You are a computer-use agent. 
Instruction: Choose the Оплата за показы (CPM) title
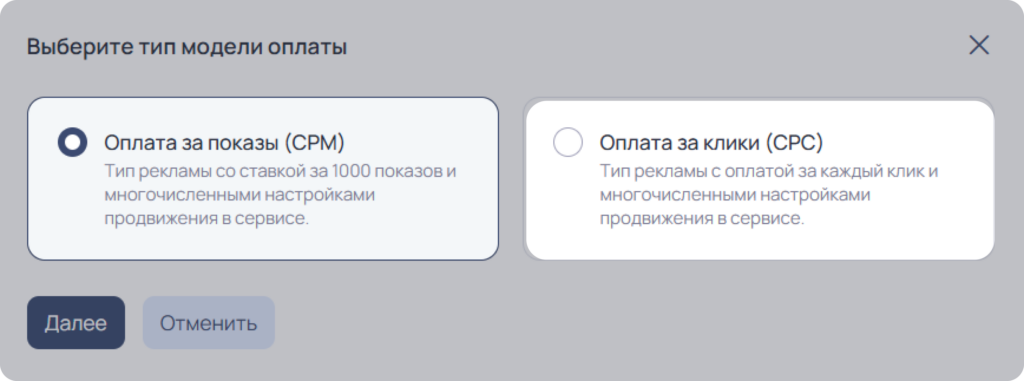pos(224,142)
